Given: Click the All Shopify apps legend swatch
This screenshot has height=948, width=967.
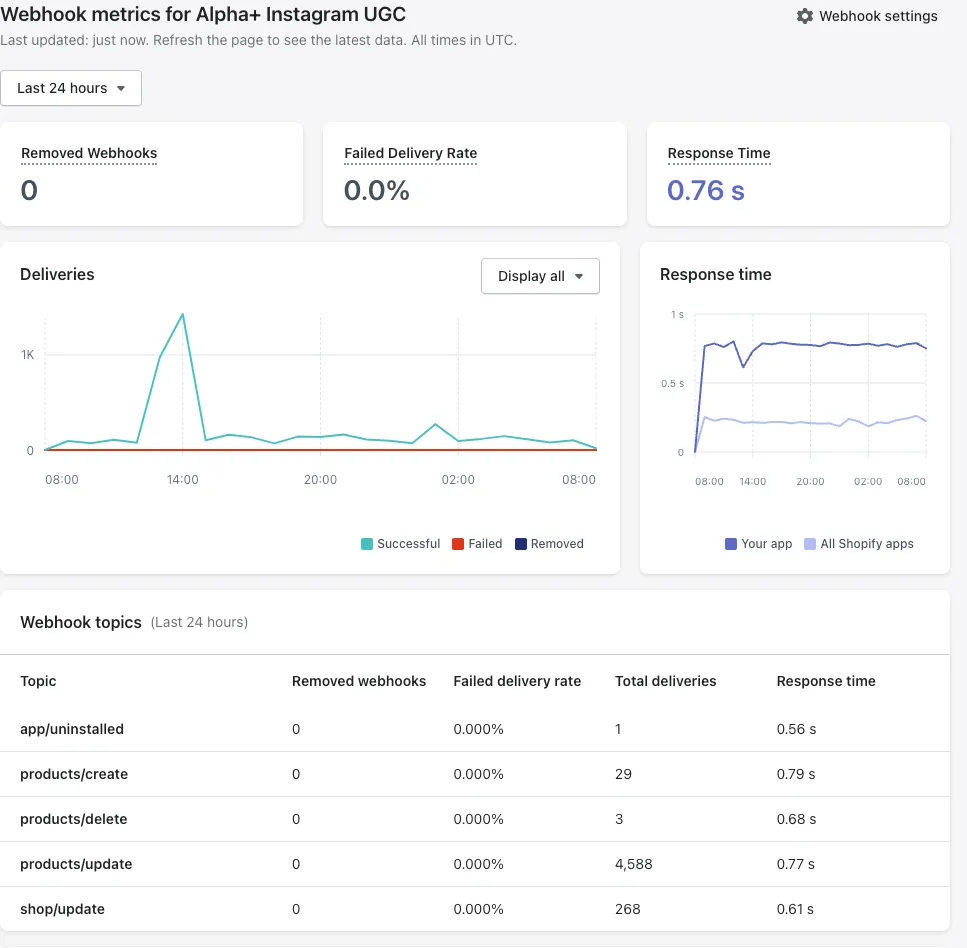Looking at the screenshot, I should coord(810,544).
